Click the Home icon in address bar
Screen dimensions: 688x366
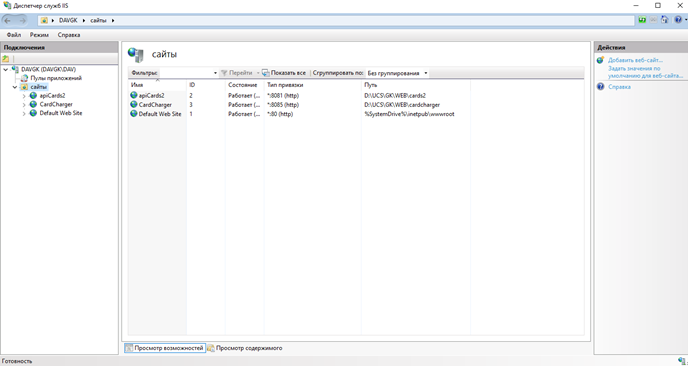(x=664, y=20)
